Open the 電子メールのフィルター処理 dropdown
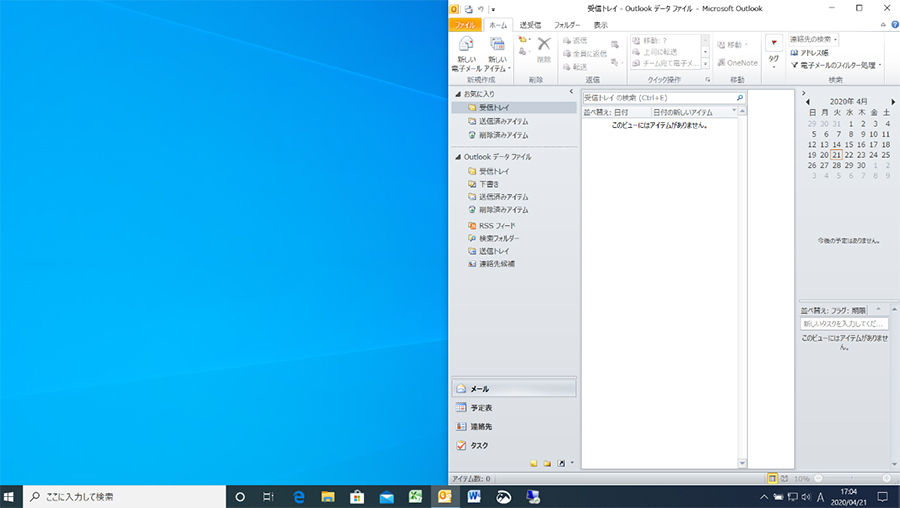The height and width of the screenshot is (508, 900). [x=836, y=65]
